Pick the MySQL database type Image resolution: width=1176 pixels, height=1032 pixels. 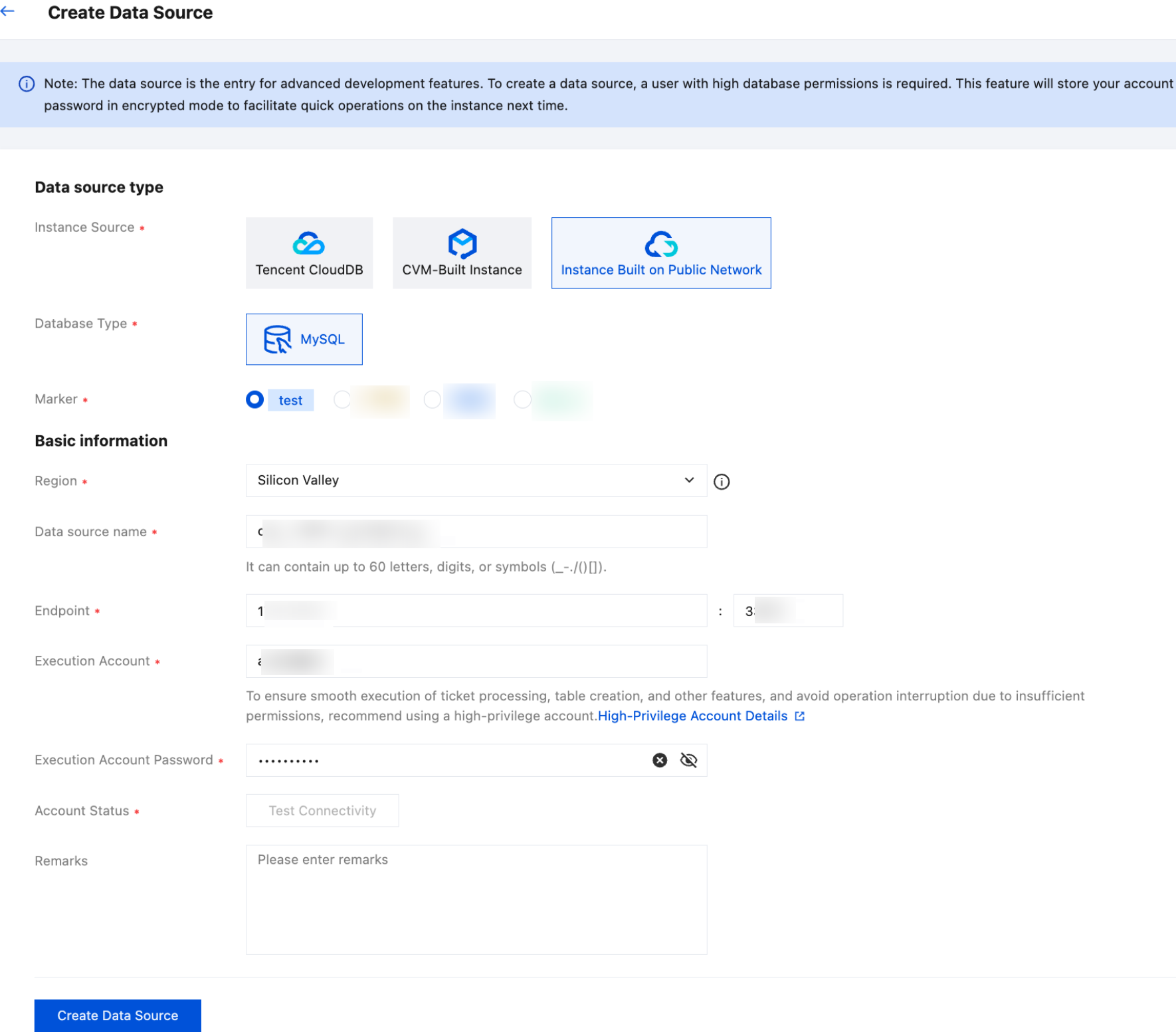[304, 340]
